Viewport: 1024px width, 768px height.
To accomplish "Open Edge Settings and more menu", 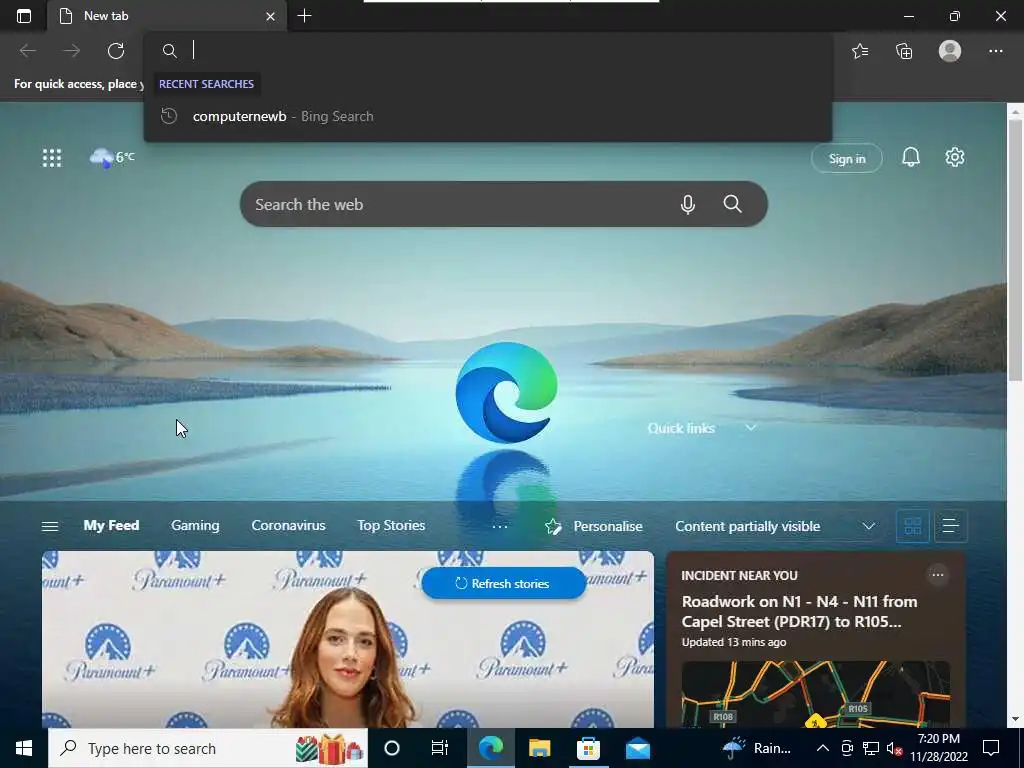I will pos(995,51).
